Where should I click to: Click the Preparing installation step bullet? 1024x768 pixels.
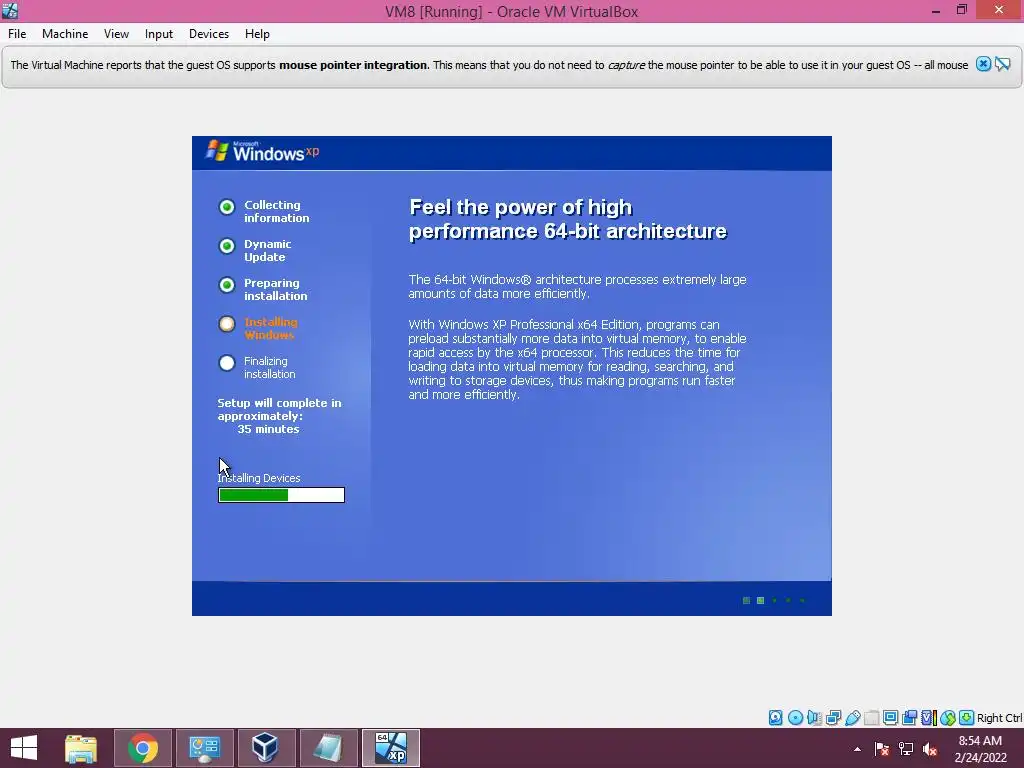click(x=227, y=285)
